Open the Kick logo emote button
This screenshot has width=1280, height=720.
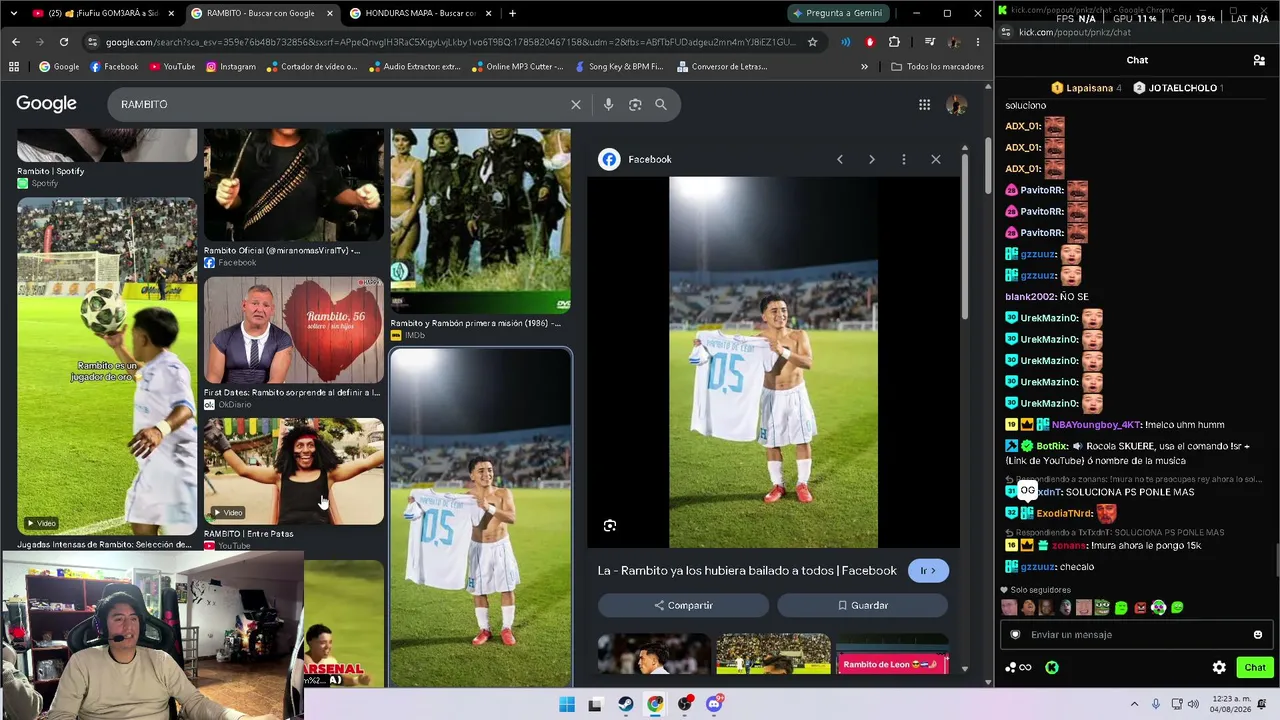pos(1052,667)
